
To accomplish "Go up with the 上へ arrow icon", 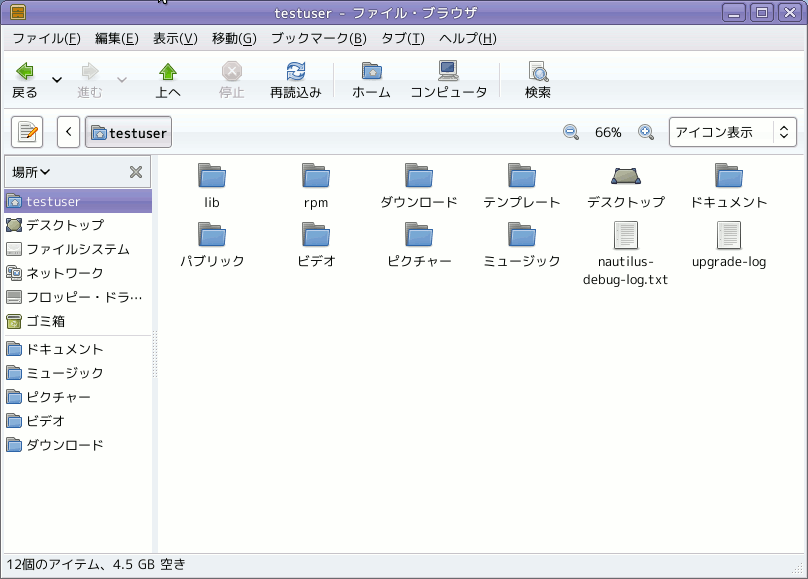I will 168,72.
